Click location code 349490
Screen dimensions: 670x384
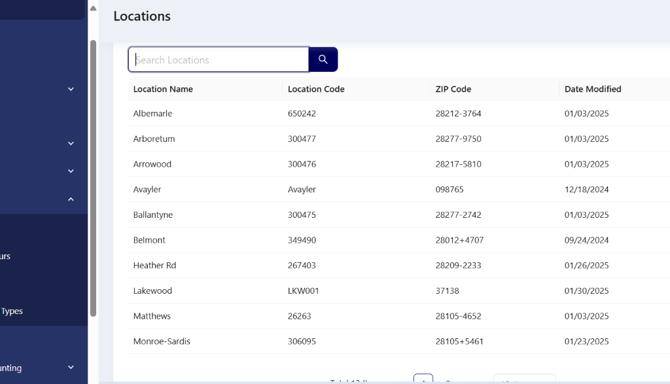[x=302, y=240]
